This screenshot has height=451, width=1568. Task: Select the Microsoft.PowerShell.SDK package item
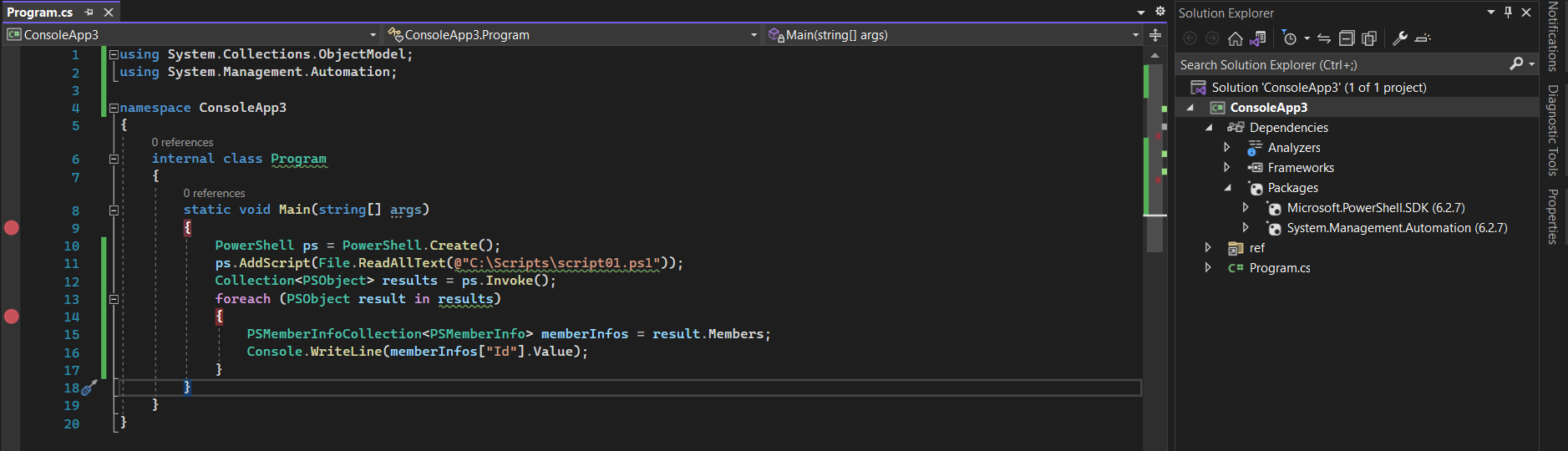point(1375,208)
